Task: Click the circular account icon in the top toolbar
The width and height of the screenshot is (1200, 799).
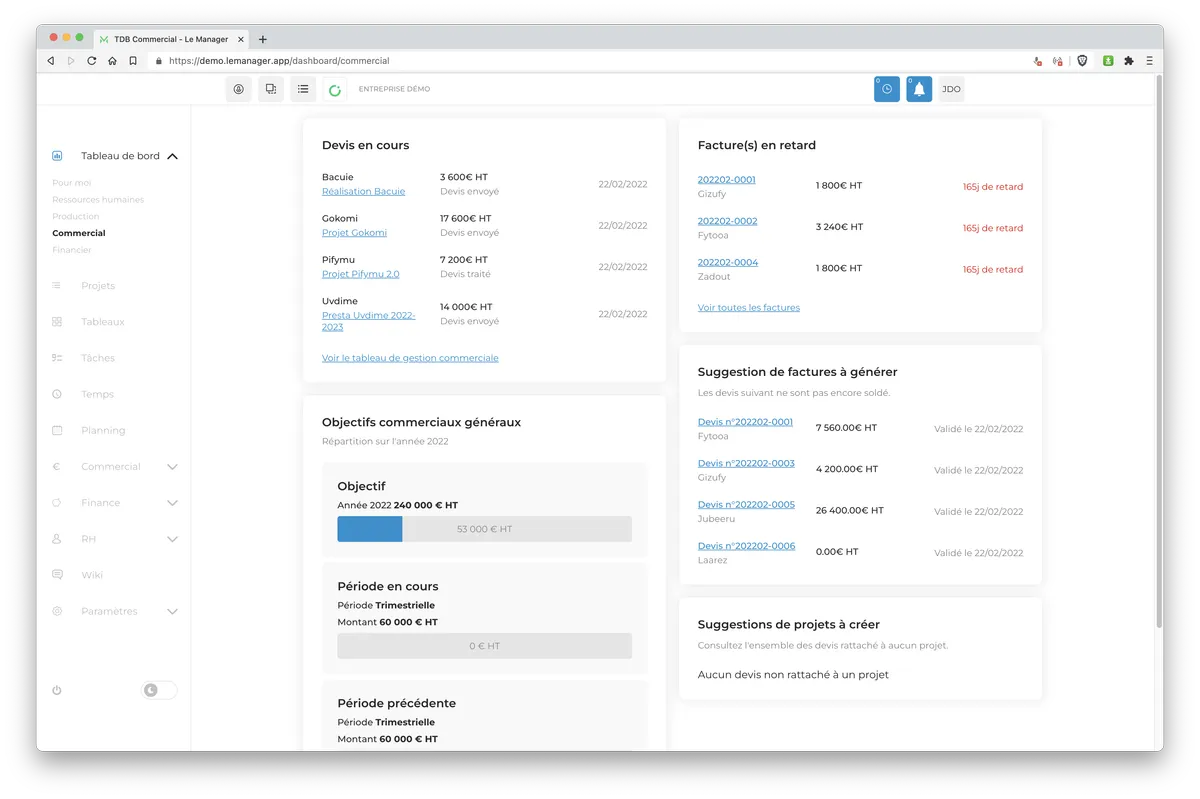Action: [x=239, y=89]
